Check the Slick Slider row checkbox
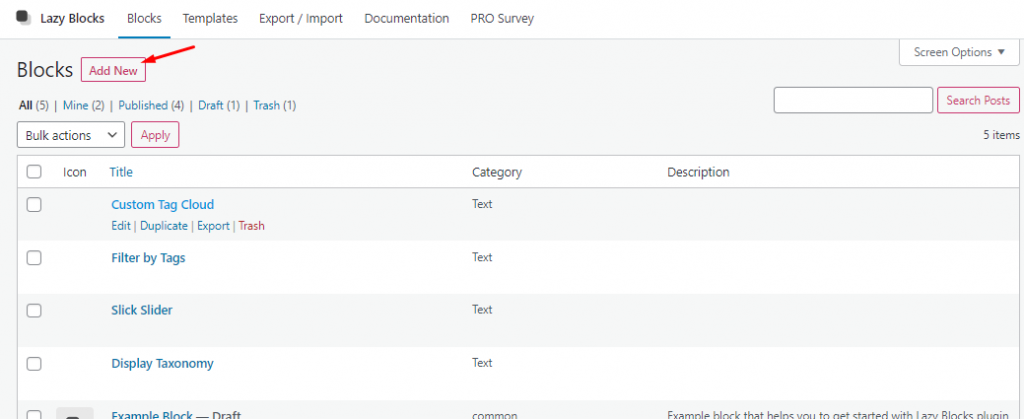Screen dimensions: 1024x419 point(34,311)
